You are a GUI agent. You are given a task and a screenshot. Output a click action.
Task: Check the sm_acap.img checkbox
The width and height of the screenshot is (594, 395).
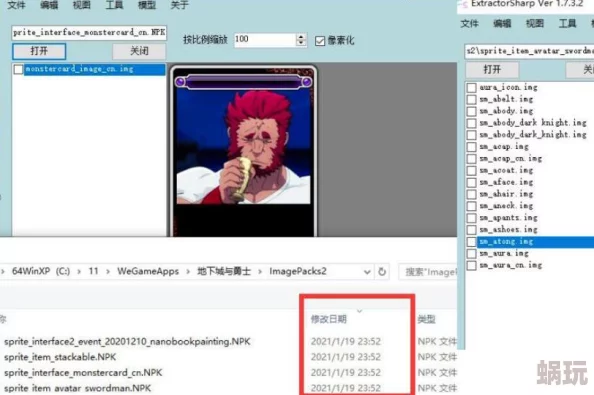tap(471, 147)
